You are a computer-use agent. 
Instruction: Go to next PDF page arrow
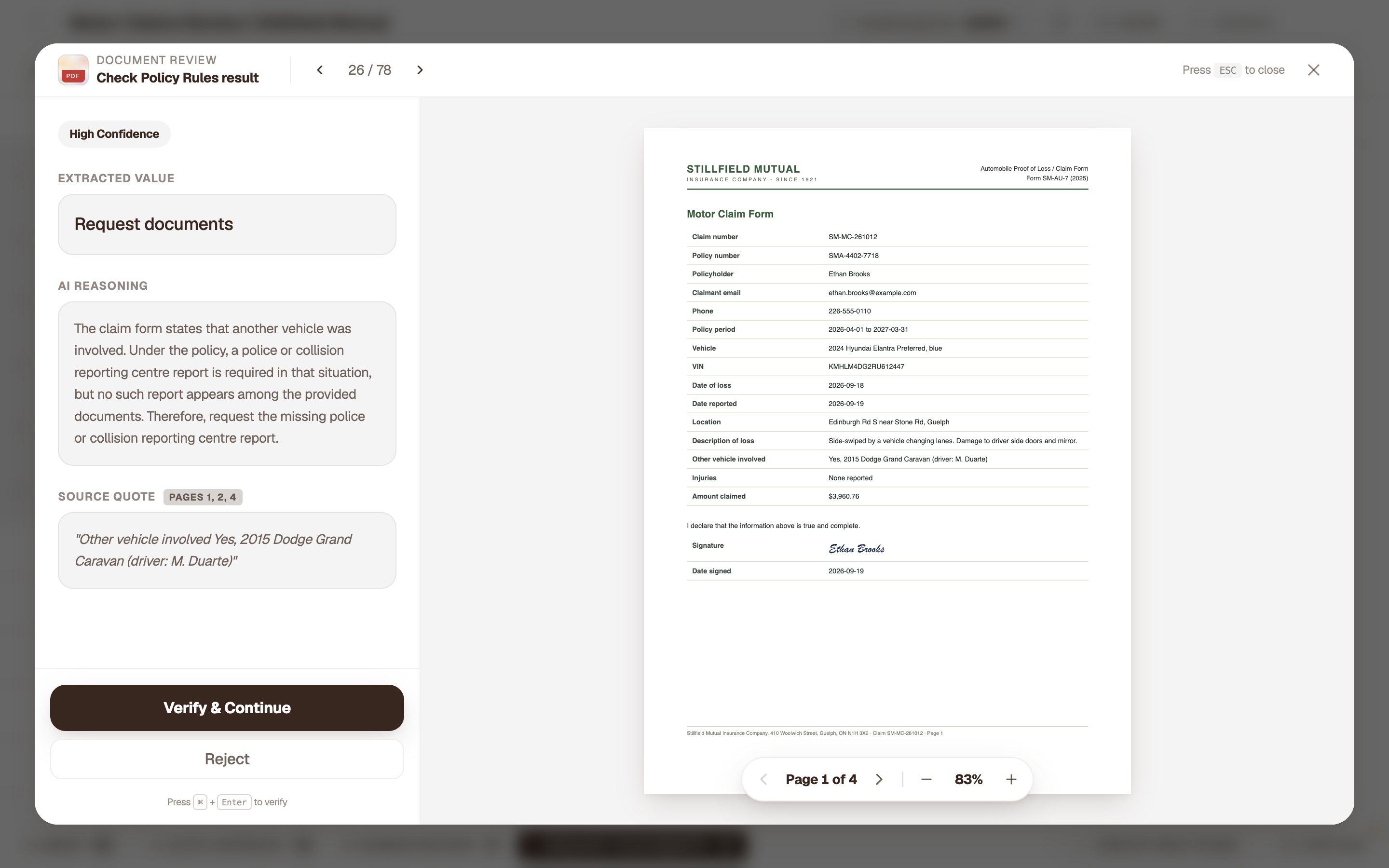pos(879,779)
